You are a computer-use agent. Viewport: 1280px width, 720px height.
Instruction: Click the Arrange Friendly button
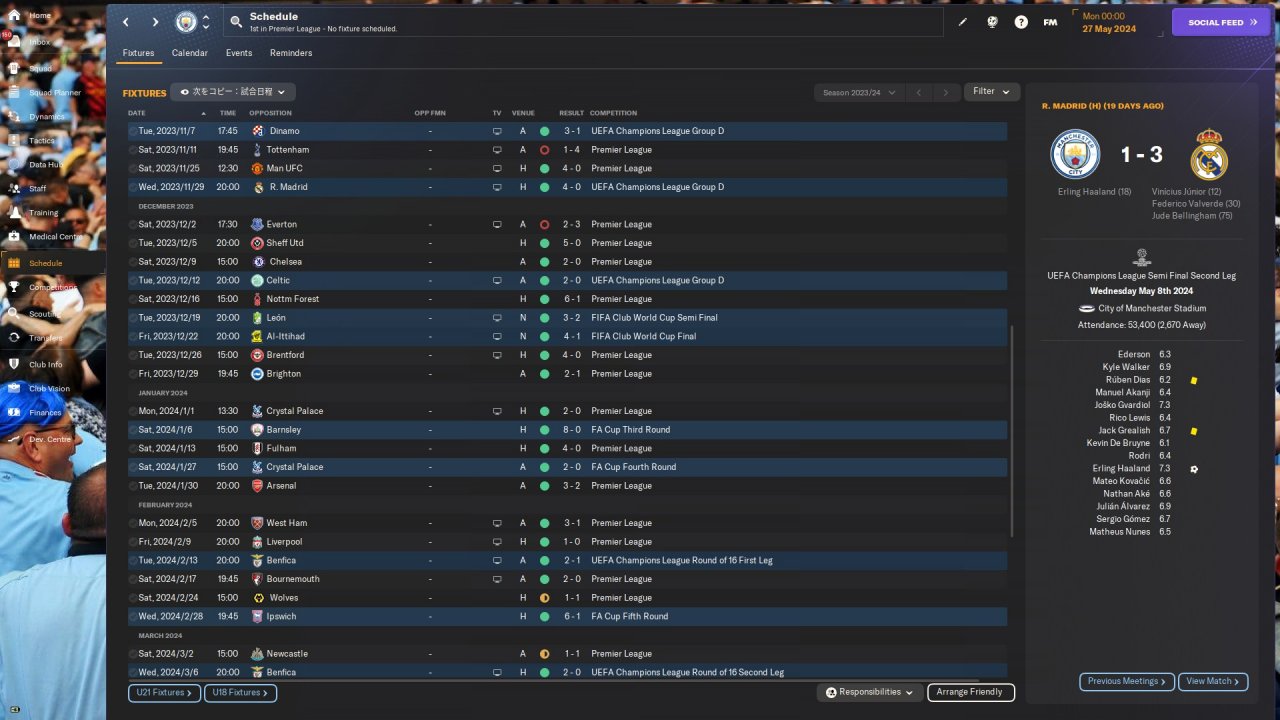[970, 692]
